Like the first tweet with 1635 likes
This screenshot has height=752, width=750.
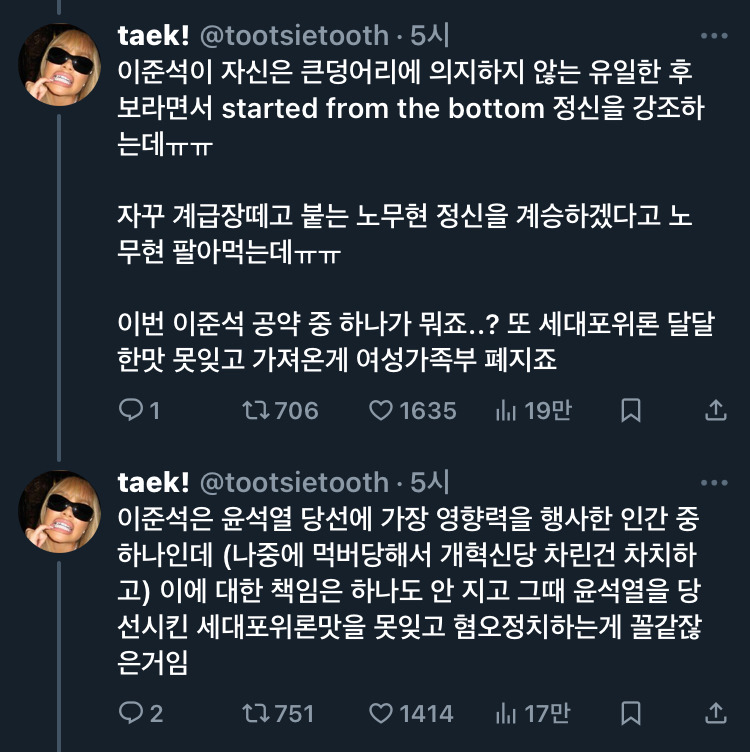pos(381,410)
